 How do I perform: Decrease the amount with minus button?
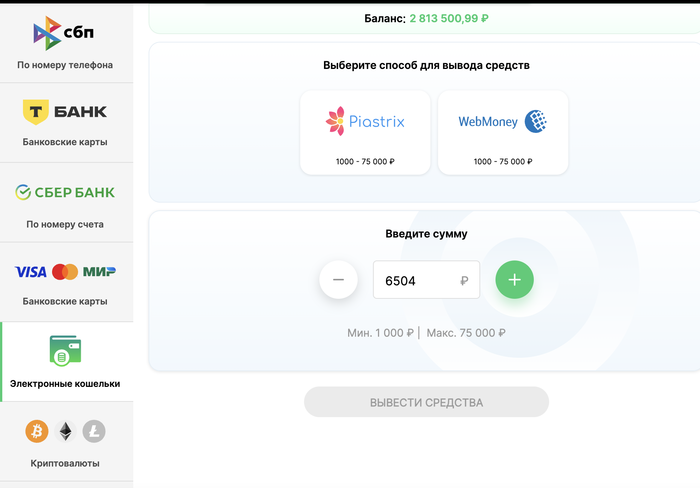(x=338, y=280)
